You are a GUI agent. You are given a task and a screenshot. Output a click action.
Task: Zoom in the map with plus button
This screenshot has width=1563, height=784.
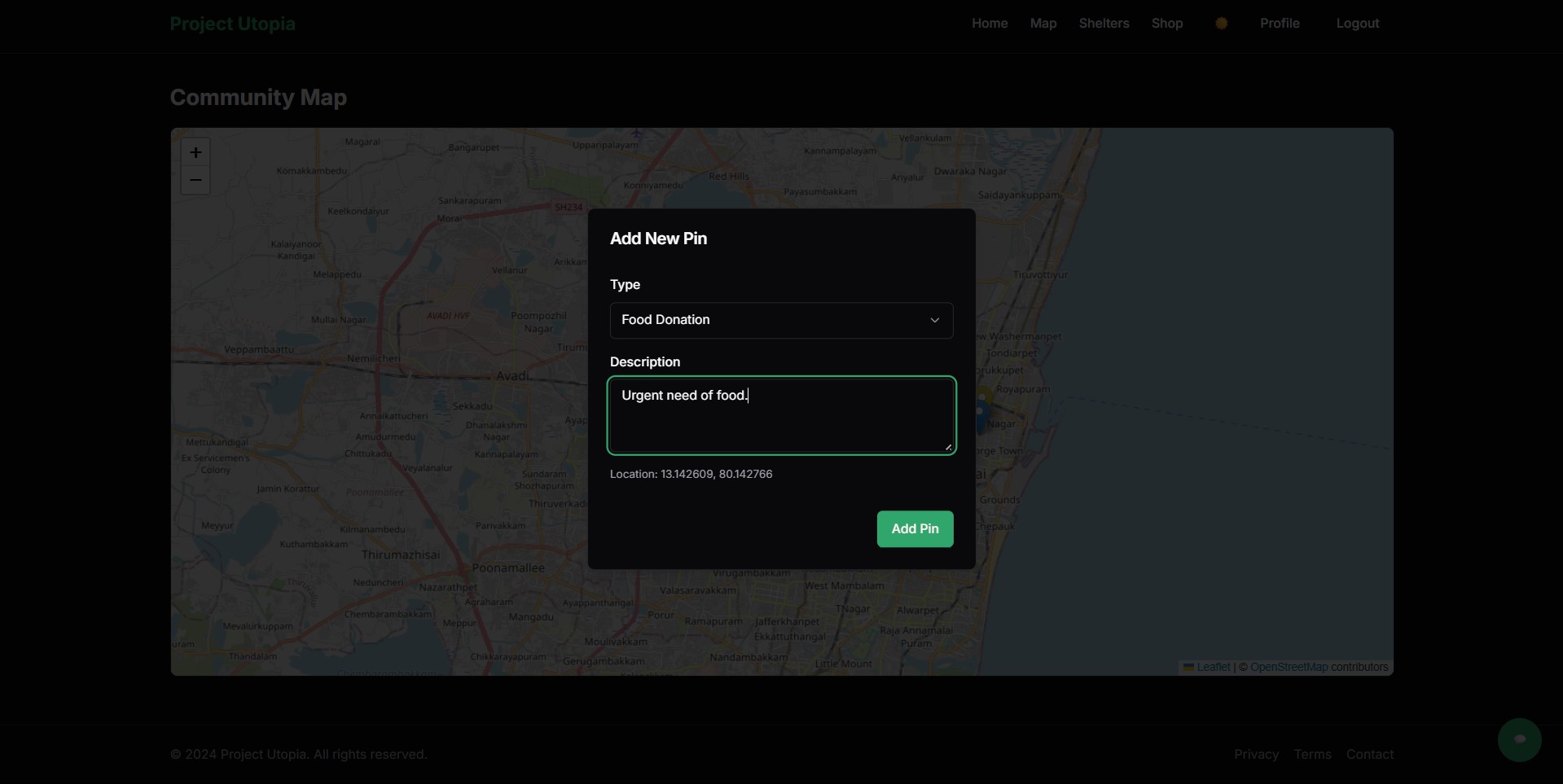click(x=195, y=152)
